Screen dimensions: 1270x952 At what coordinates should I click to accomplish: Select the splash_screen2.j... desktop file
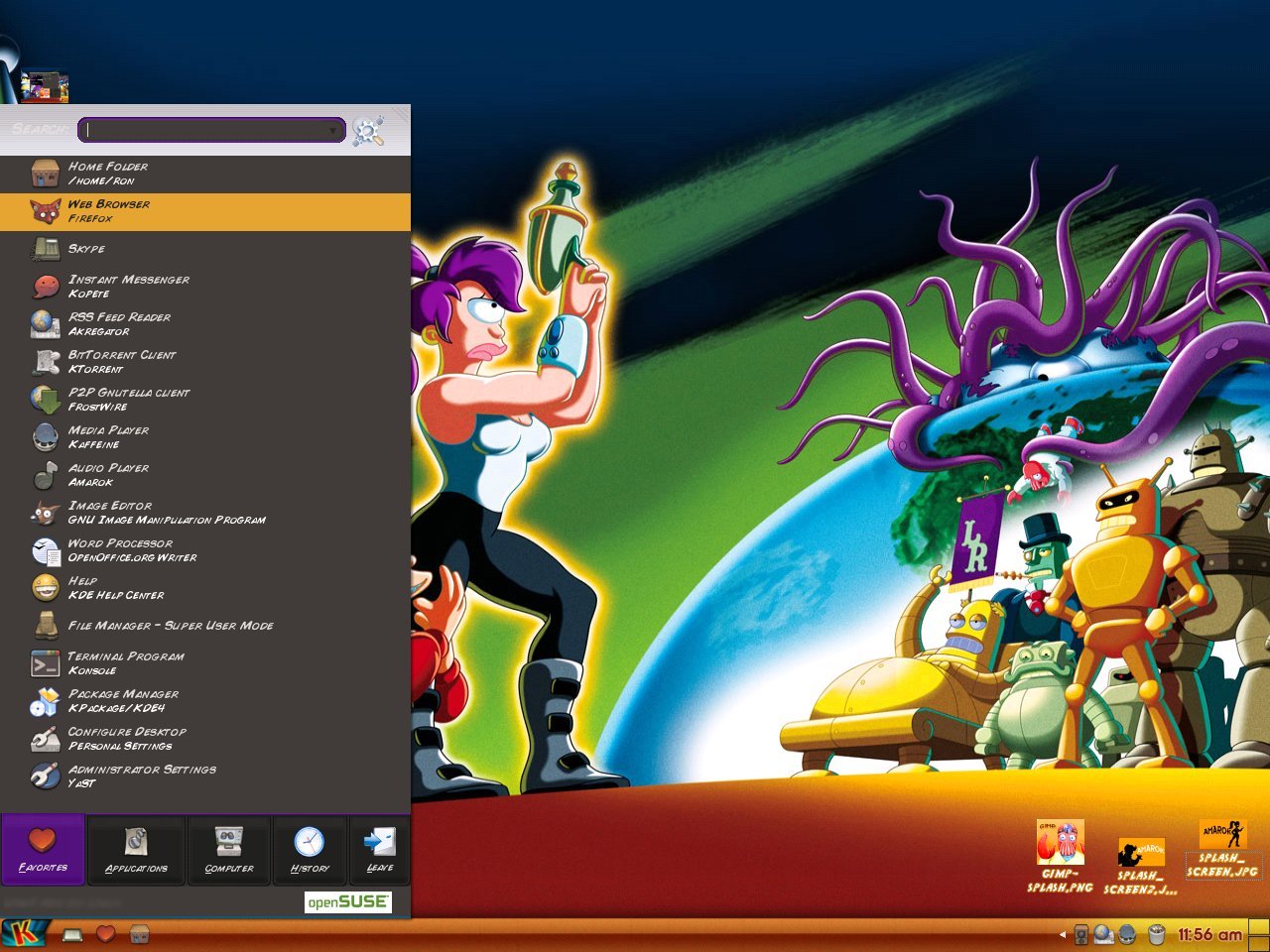point(1141,866)
